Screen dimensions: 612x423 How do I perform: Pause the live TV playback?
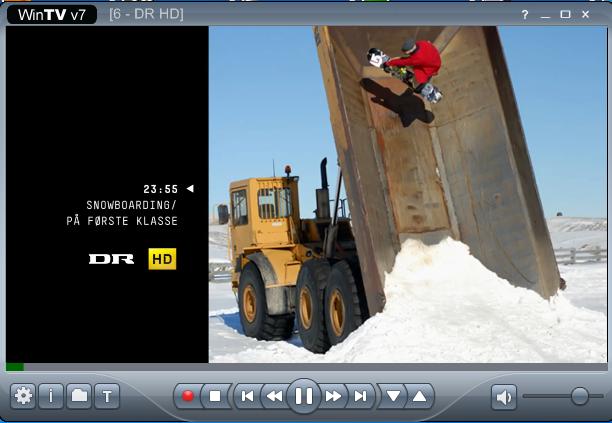pos(304,396)
